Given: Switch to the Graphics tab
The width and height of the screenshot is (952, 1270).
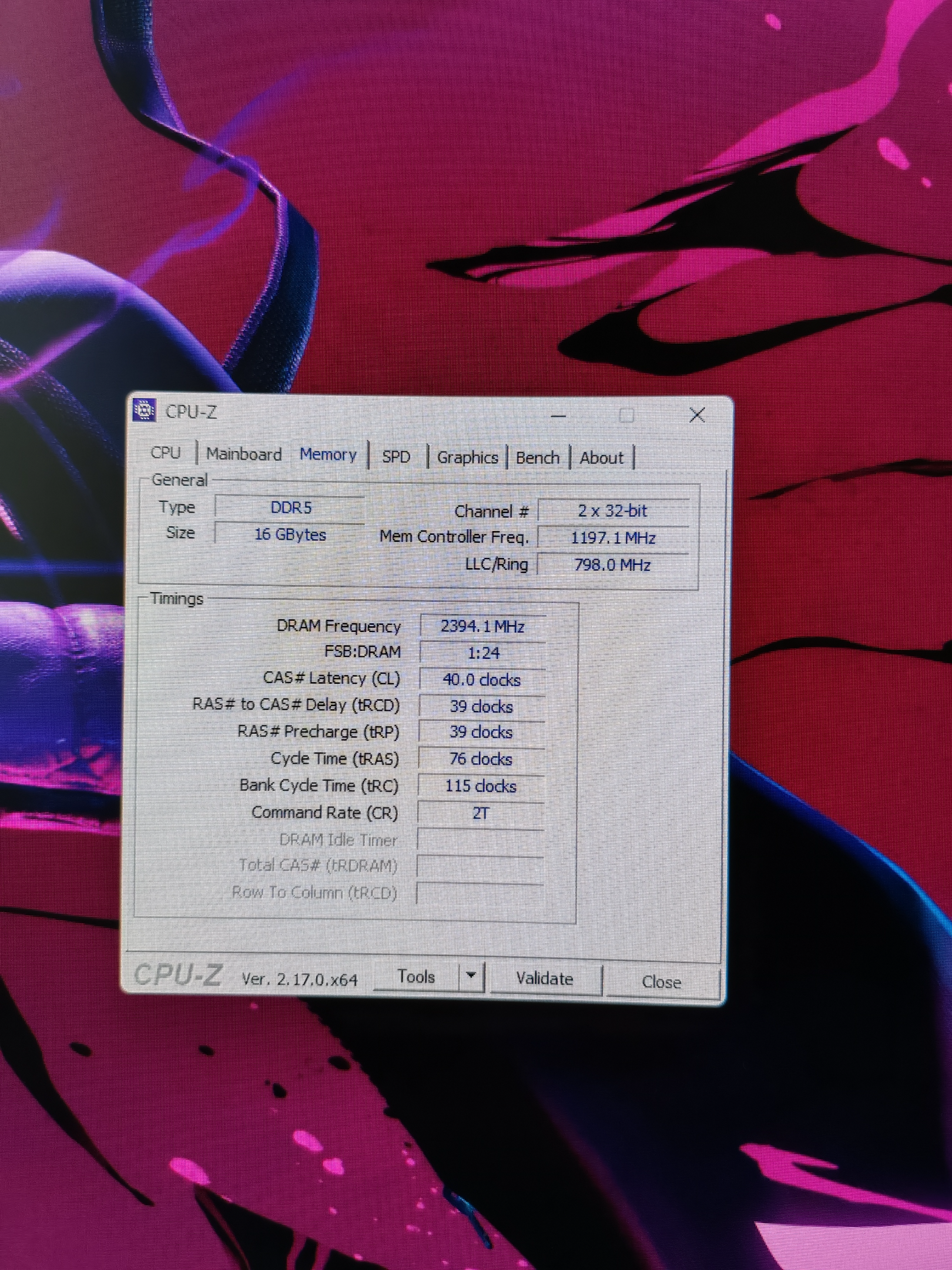Looking at the screenshot, I should pos(467,457).
